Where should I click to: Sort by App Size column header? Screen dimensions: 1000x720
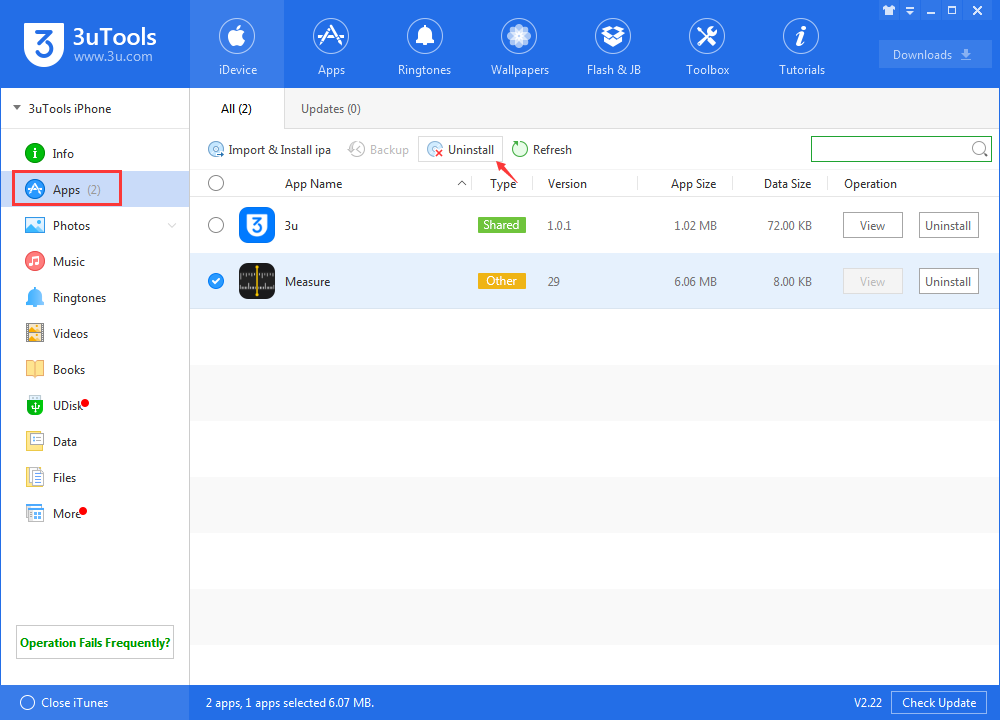point(693,184)
